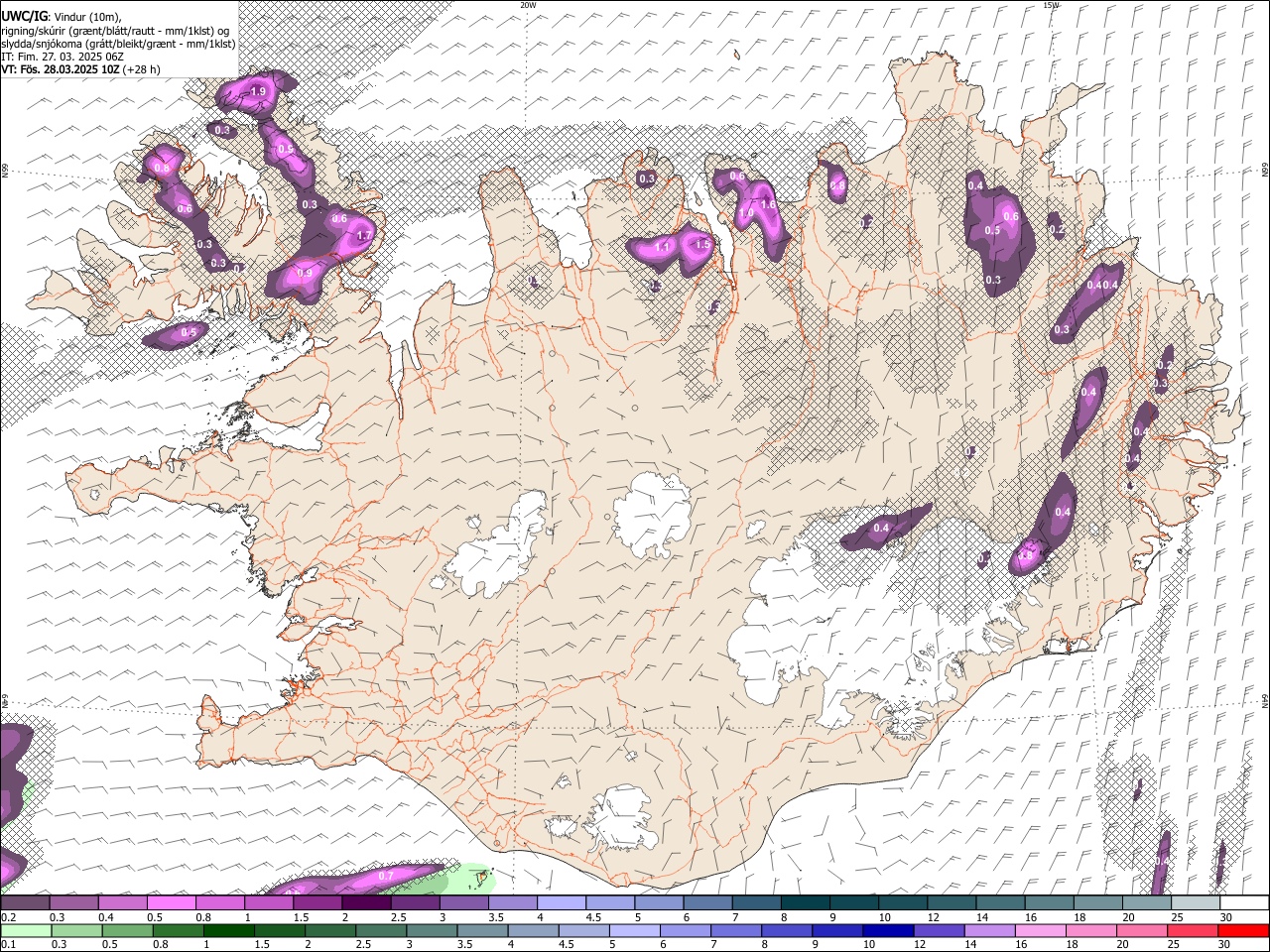The height and width of the screenshot is (952, 1270).
Task: Click the darkest purple swatch above label 2 in upper legend
Action: click(365, 903)
